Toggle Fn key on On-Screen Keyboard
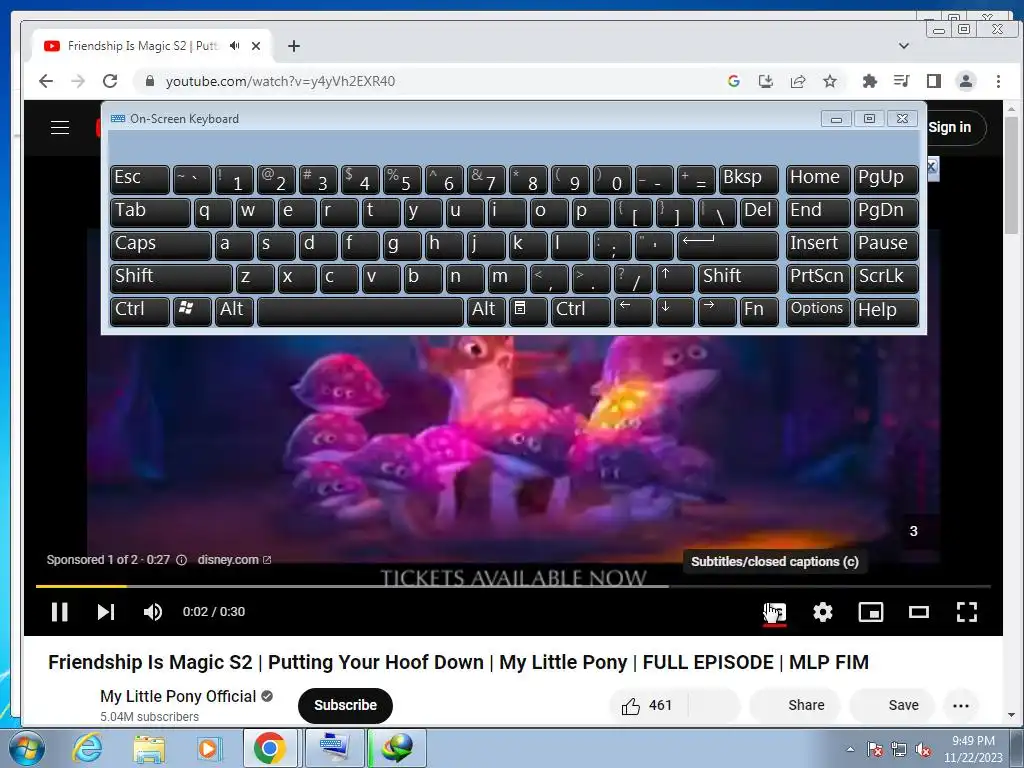Screen dimensions: 1024x768 760,310
